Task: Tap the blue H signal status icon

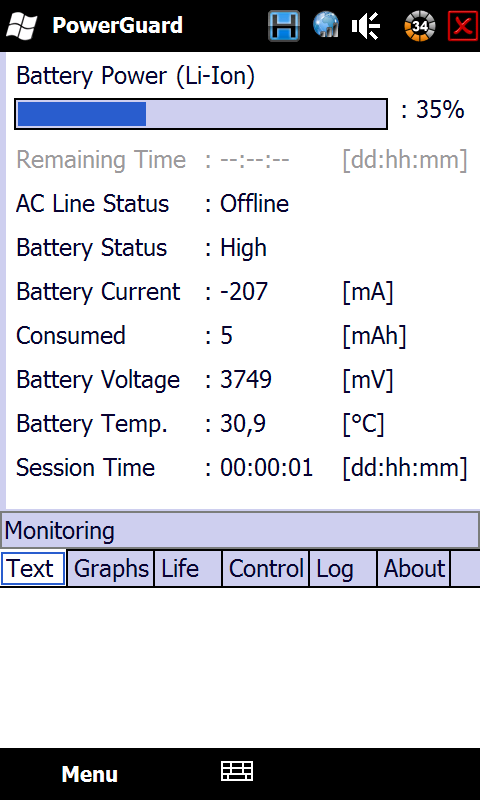Action: point(284,26)
